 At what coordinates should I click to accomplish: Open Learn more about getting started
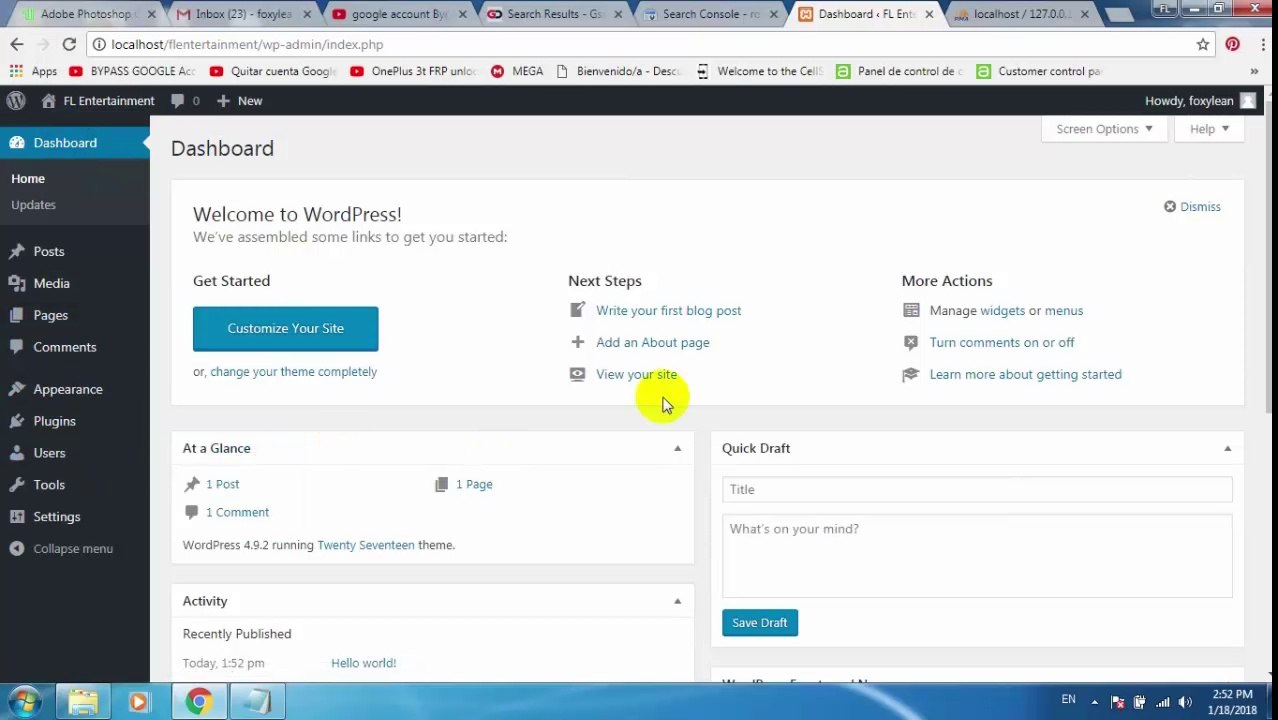tap(1025, 375)
